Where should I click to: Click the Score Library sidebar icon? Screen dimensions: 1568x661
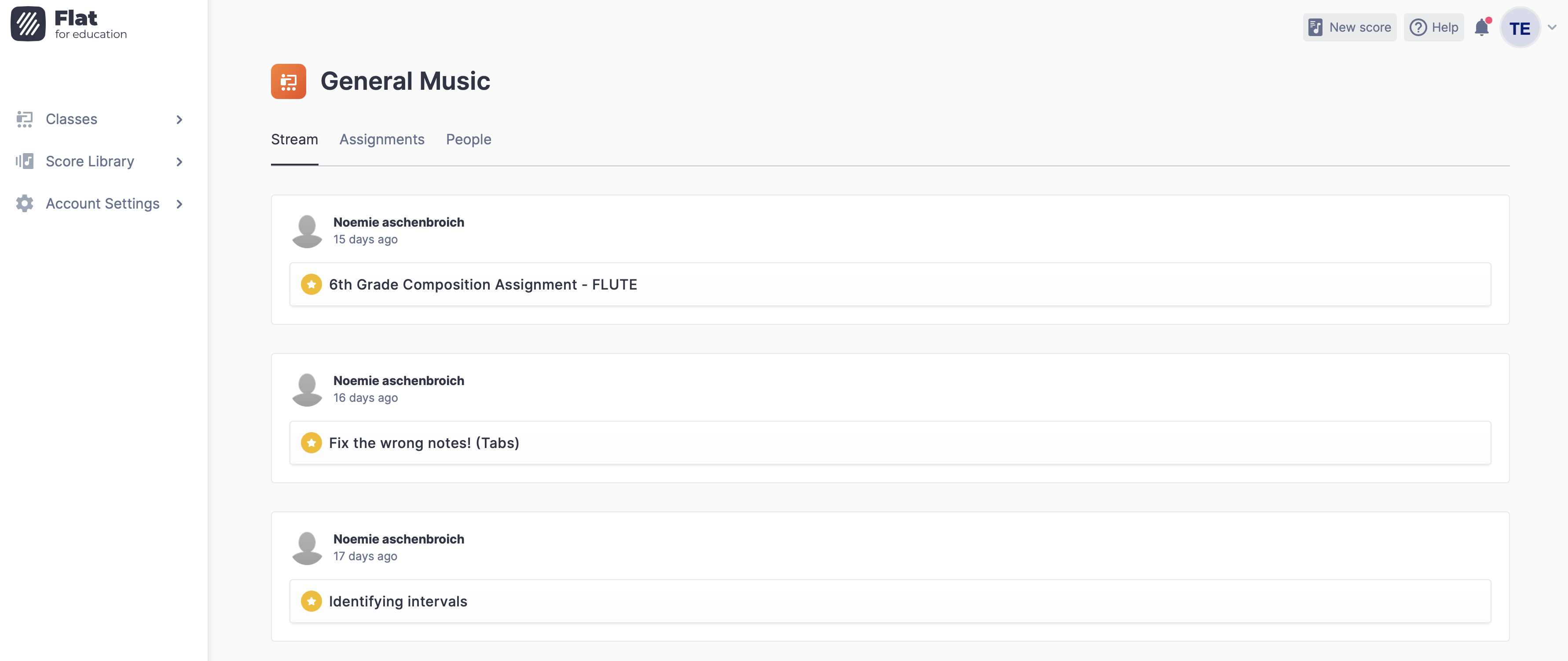tap(24, 162)
